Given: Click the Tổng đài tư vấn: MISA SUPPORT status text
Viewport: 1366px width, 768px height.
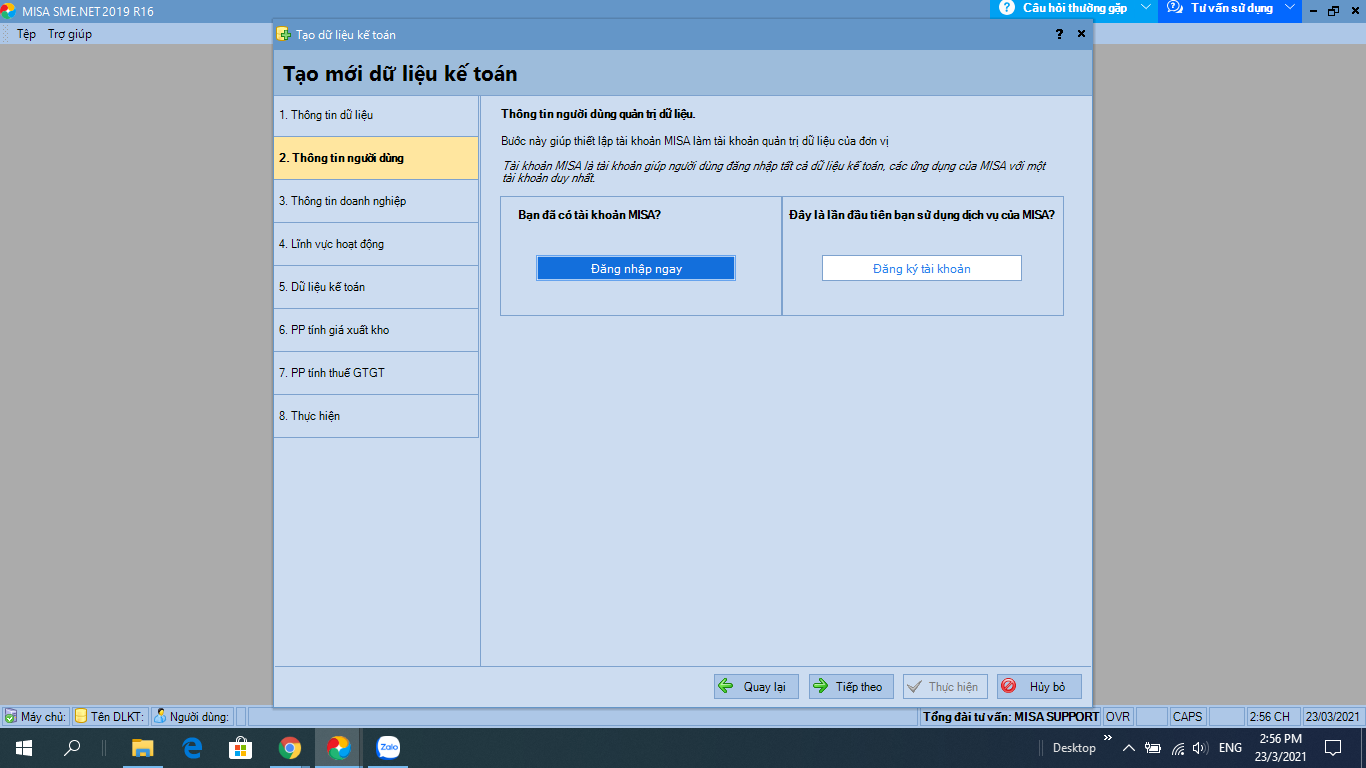Looking at the screenshot, I should tap(1011, 716).
